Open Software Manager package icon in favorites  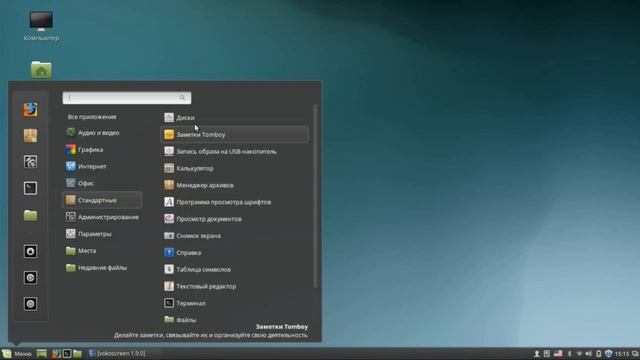tap(30, 136)
